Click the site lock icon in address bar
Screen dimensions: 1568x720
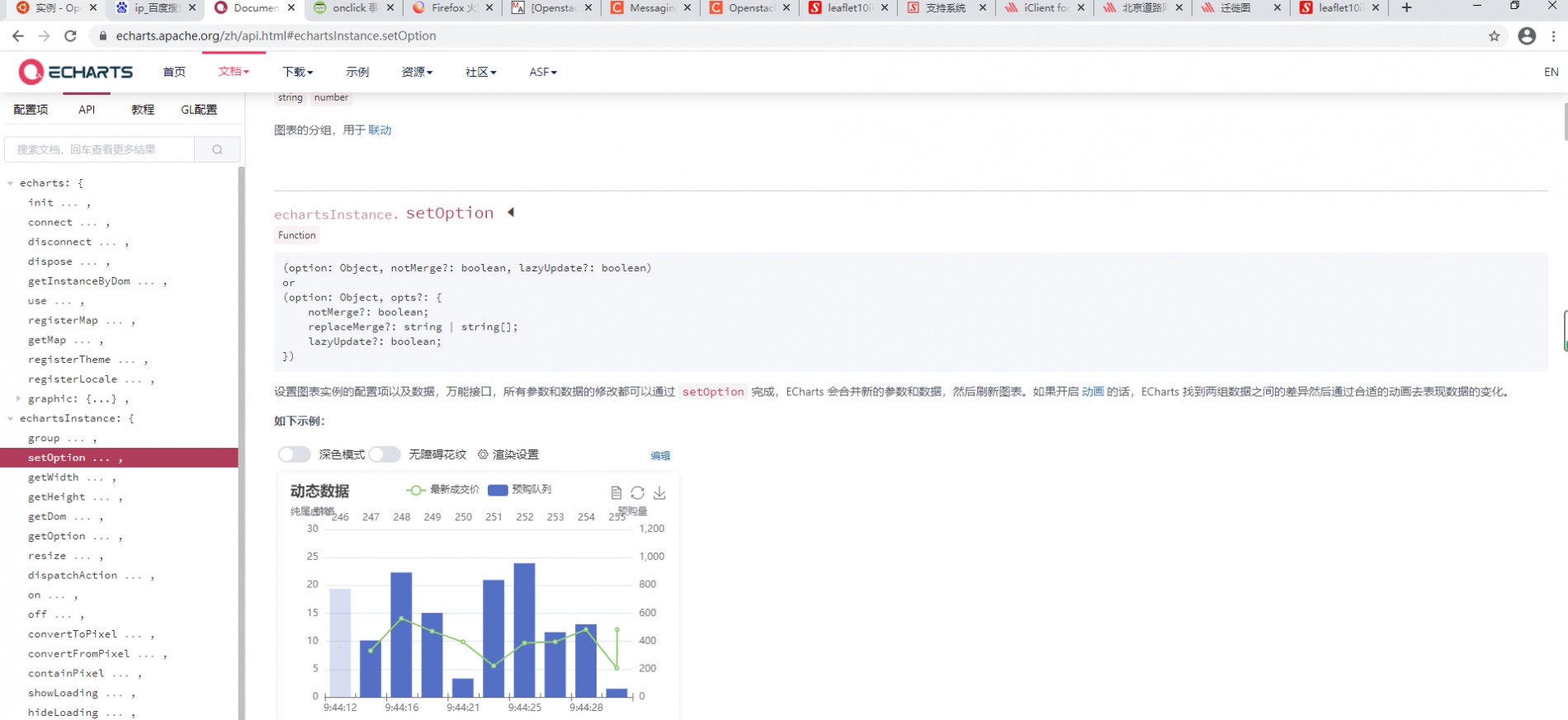(x=103, y=36)
